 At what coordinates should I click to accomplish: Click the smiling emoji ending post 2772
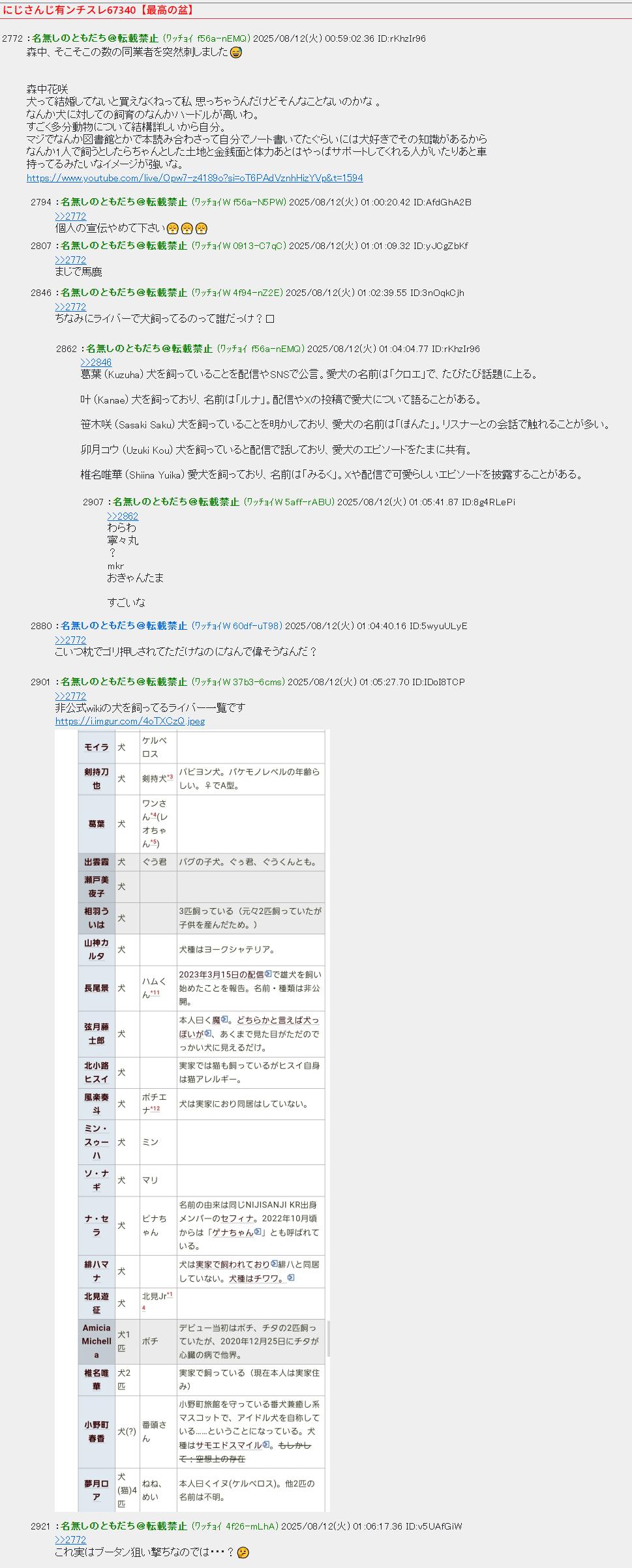[236, 53]
